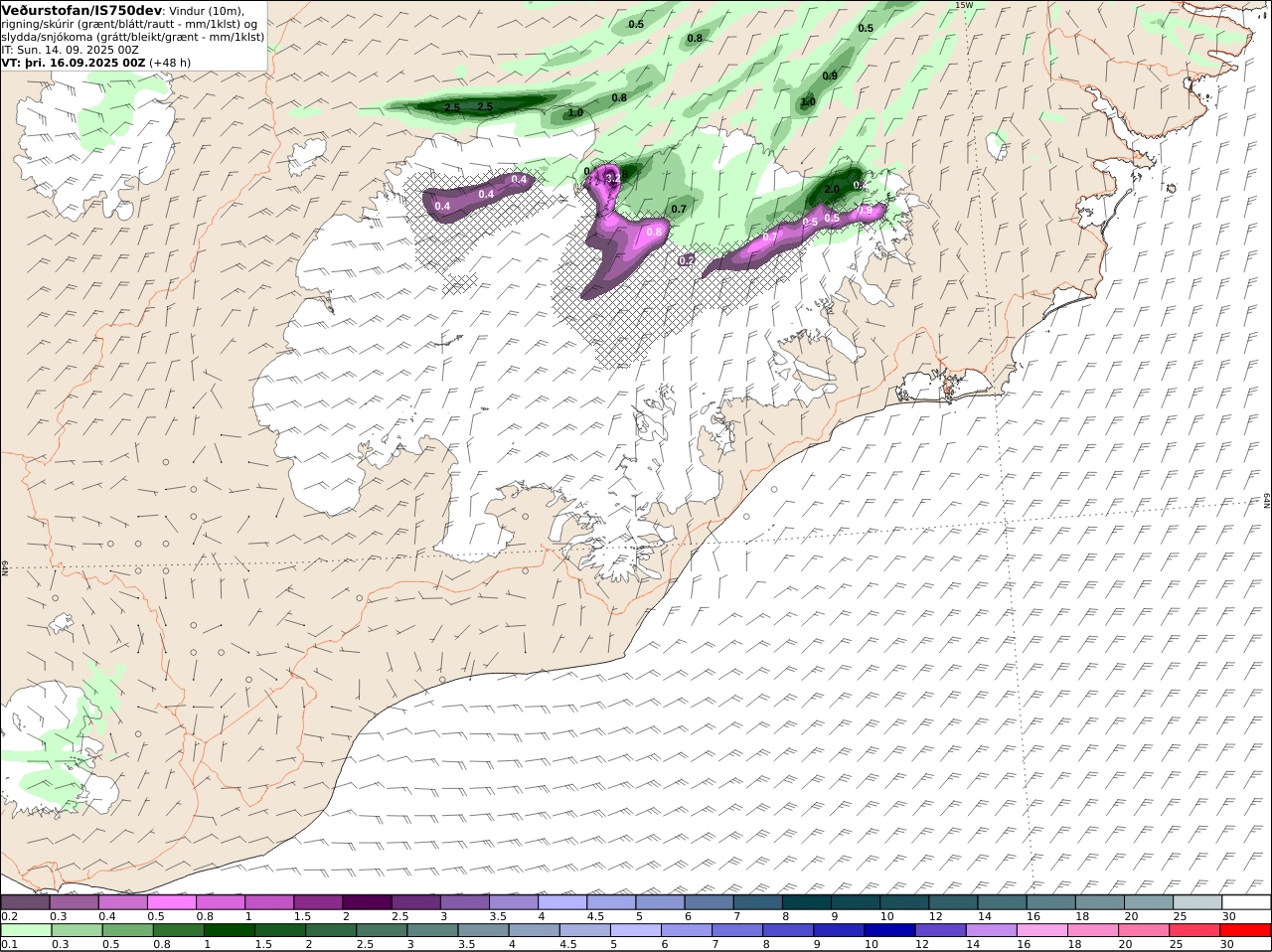This screenshot has width=1272, height=952.
Task: Click the rigning/skúrir legend description line
Action: (x=129, y=23)
